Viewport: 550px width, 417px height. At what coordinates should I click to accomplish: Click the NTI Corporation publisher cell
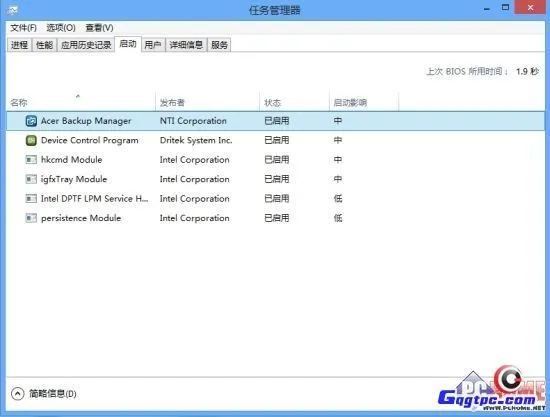[x=193, y=121]
